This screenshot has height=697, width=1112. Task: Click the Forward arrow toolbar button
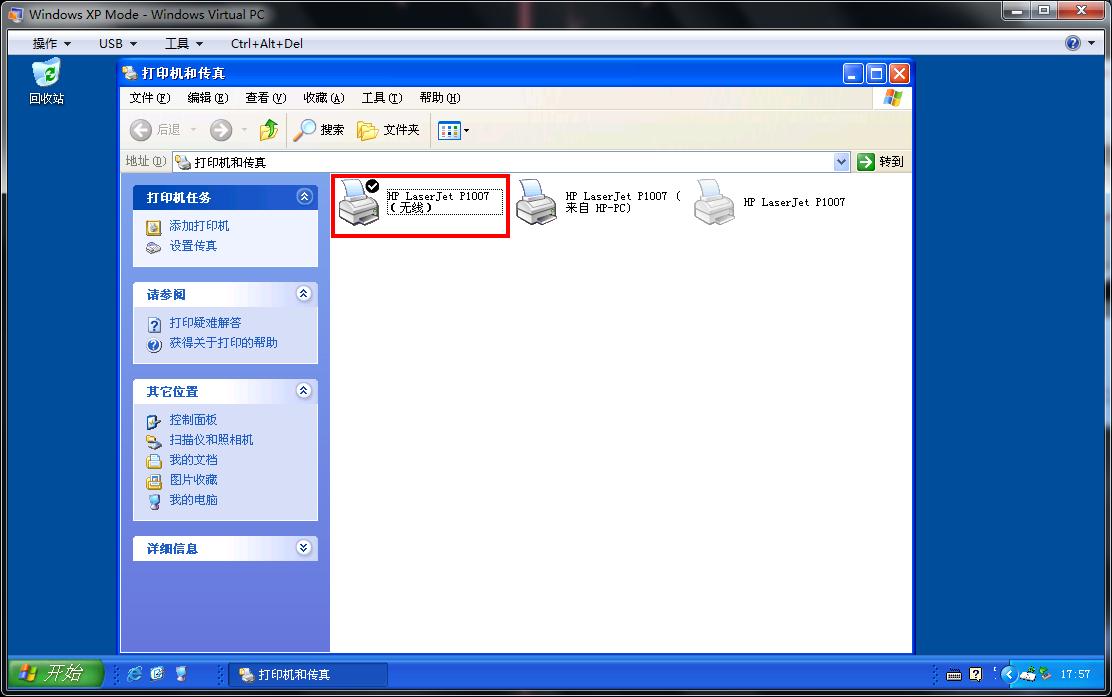click(x=221, y=130)
